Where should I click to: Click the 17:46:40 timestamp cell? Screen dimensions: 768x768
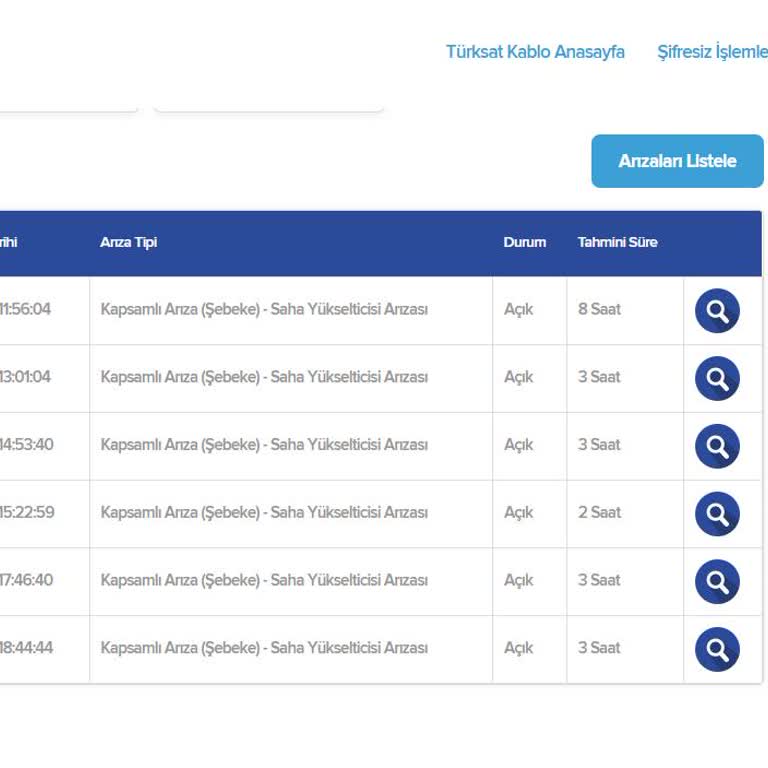(x=27, y=580)
